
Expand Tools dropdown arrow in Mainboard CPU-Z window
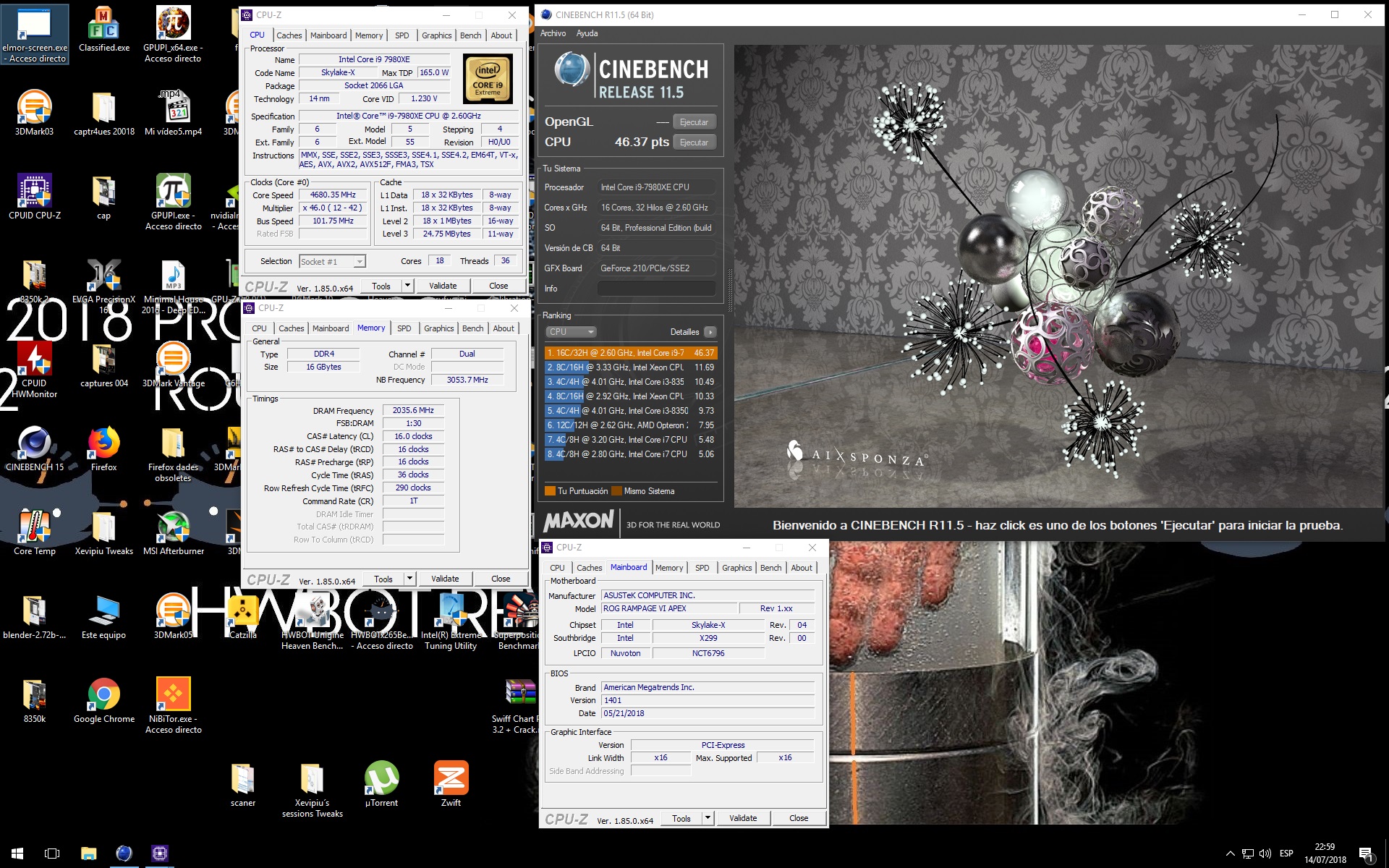[x=708, y=818]
